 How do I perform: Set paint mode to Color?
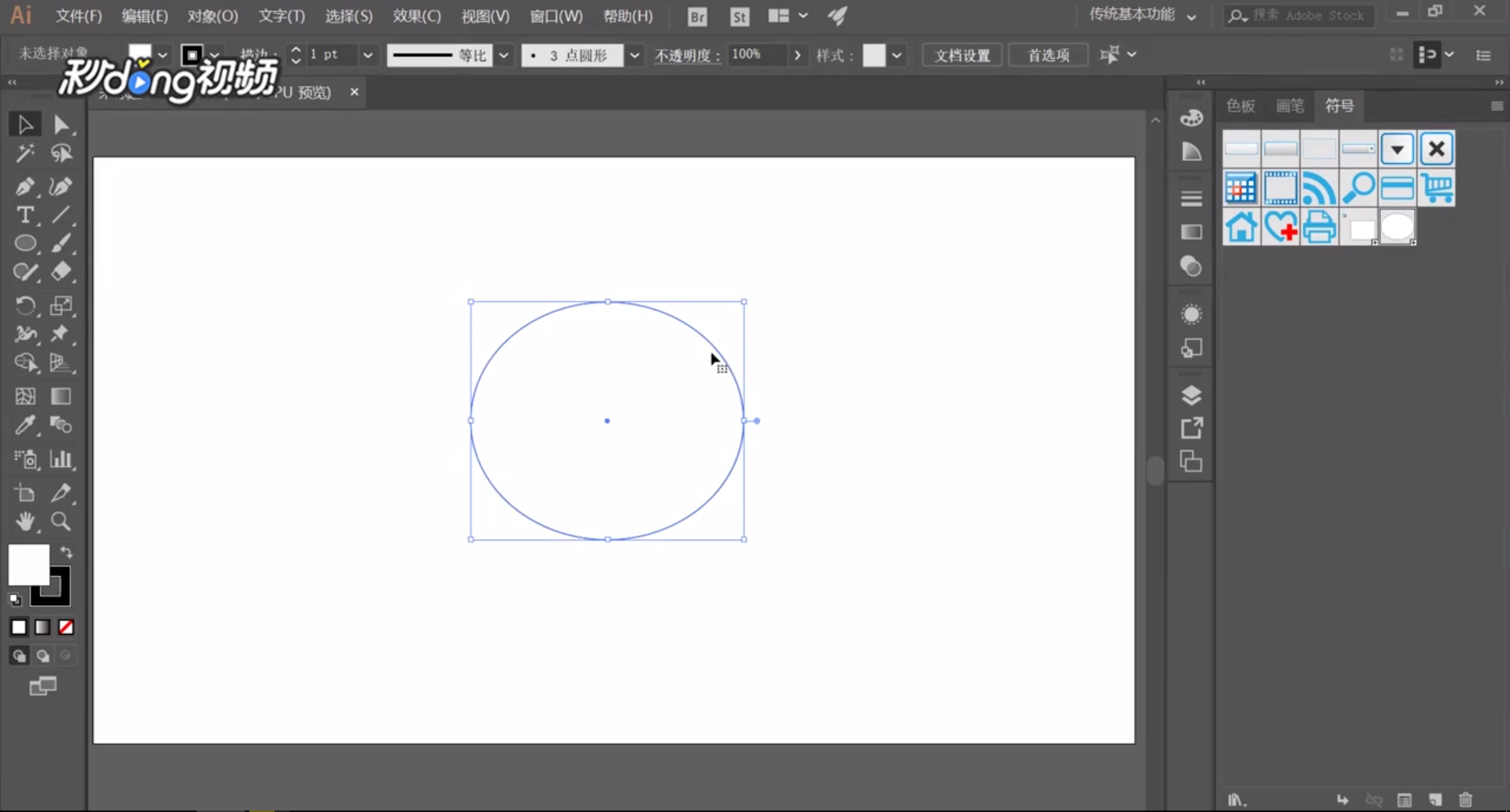pos(19,627)
